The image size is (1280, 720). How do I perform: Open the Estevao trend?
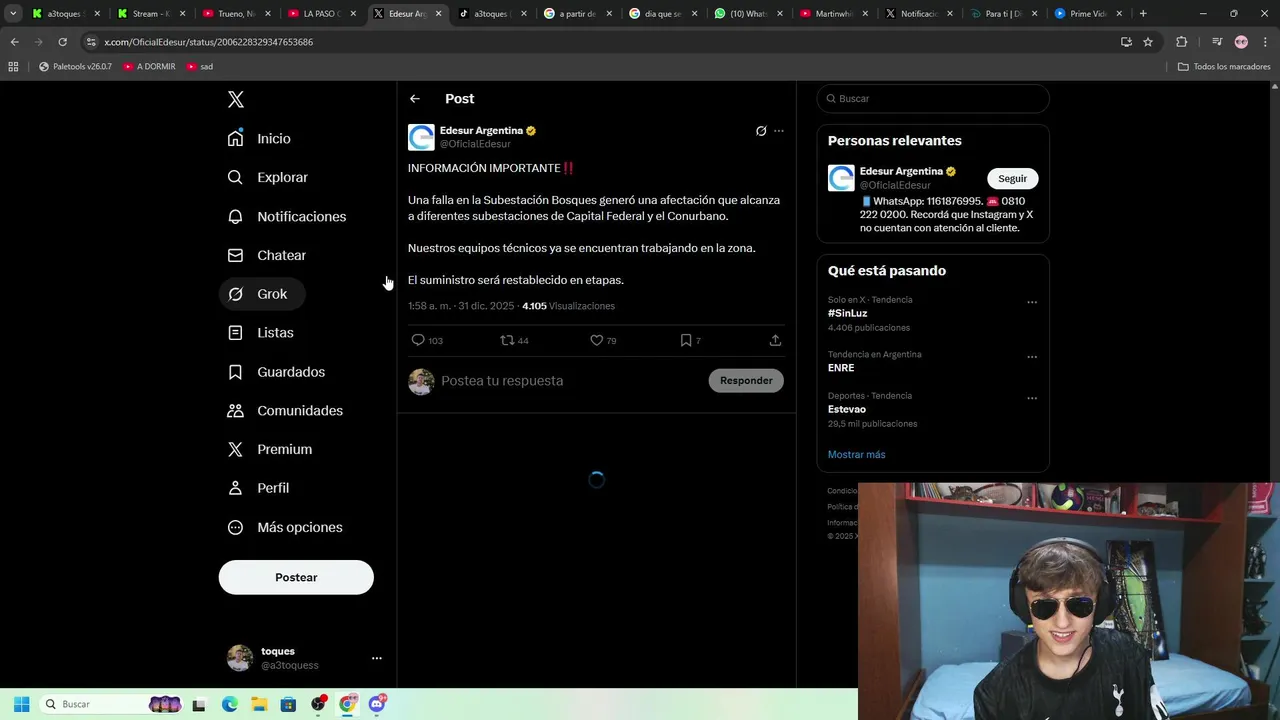click(847, 409)
